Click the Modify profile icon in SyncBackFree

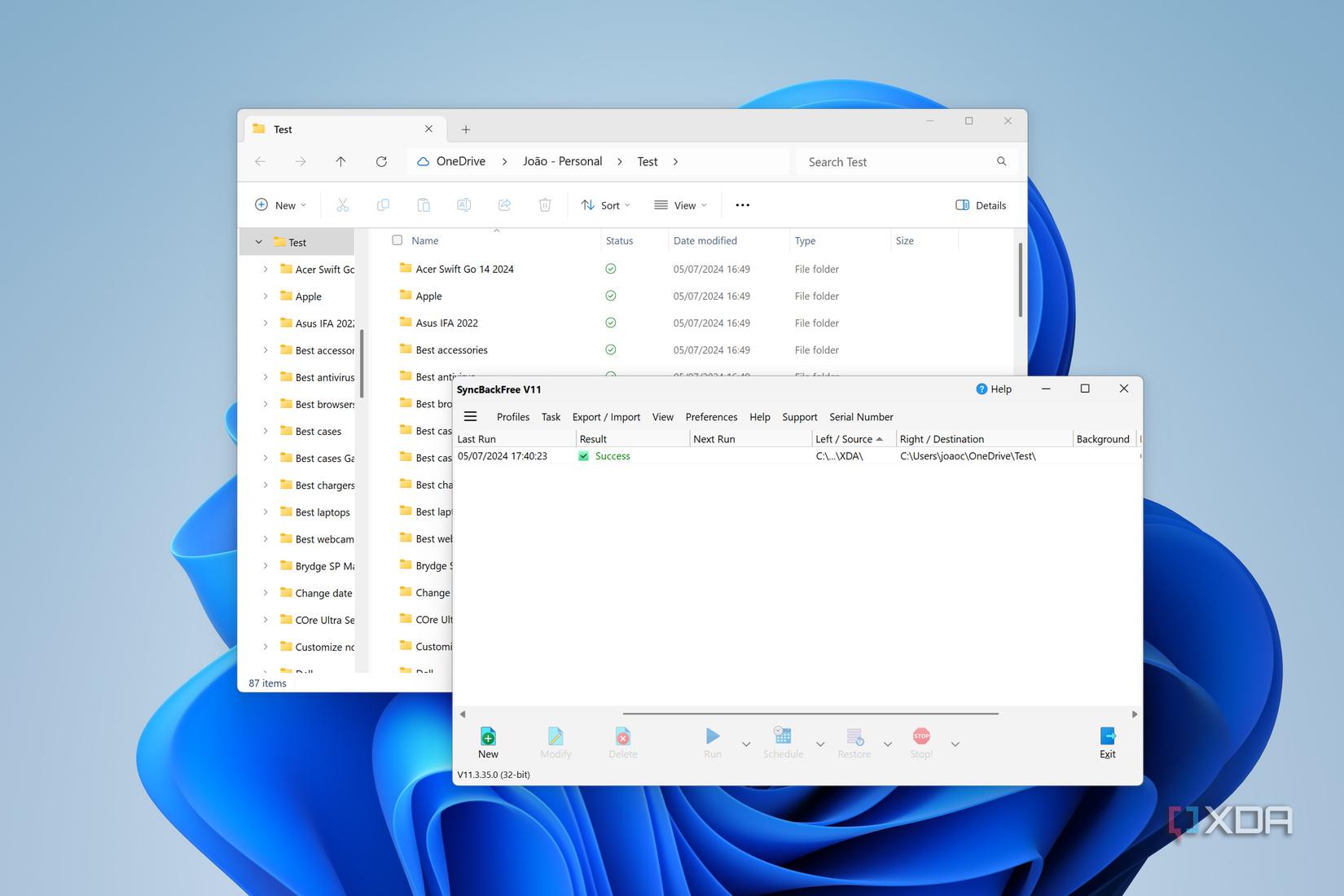click(x=556, y=736)
